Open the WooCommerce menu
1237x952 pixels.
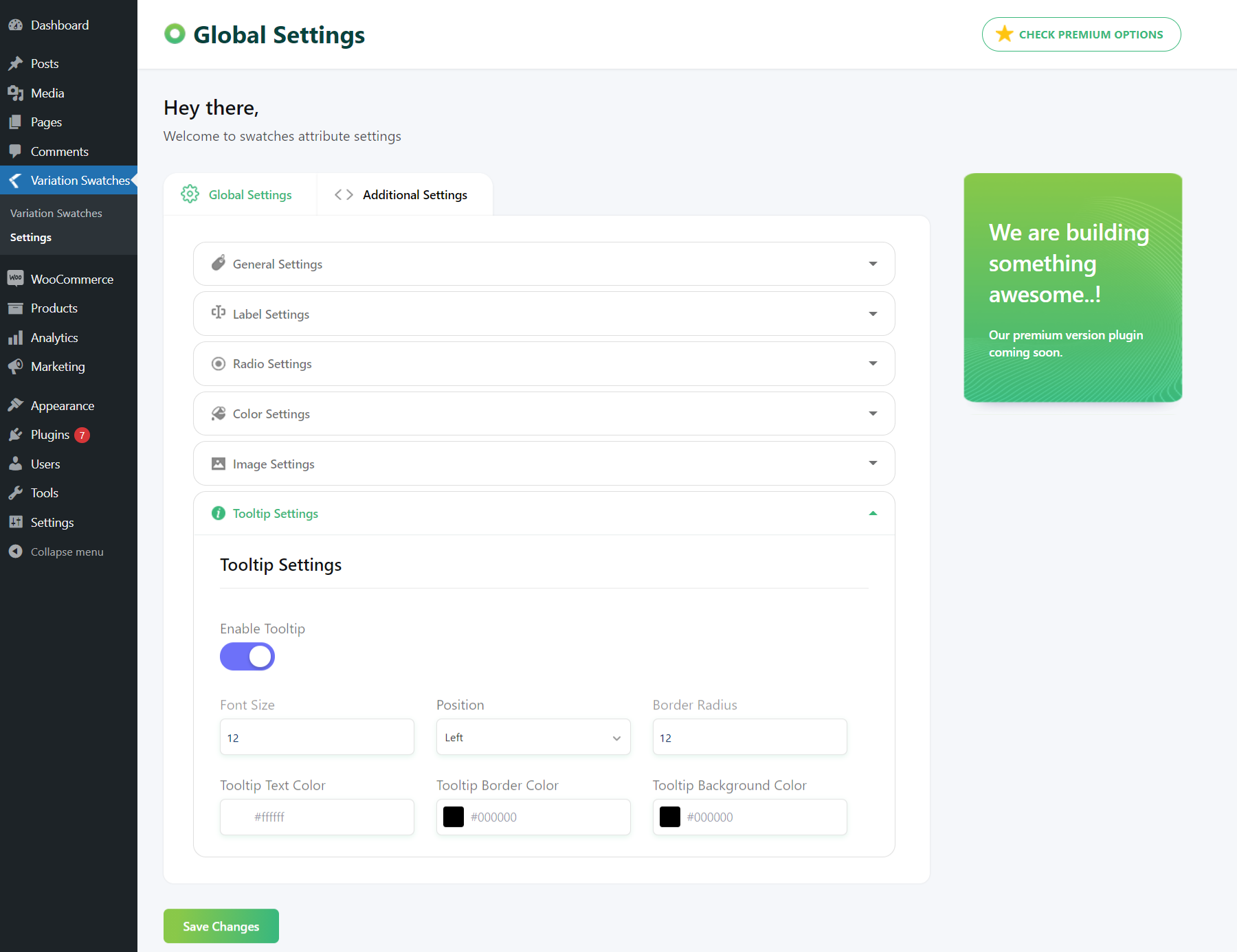69,279
